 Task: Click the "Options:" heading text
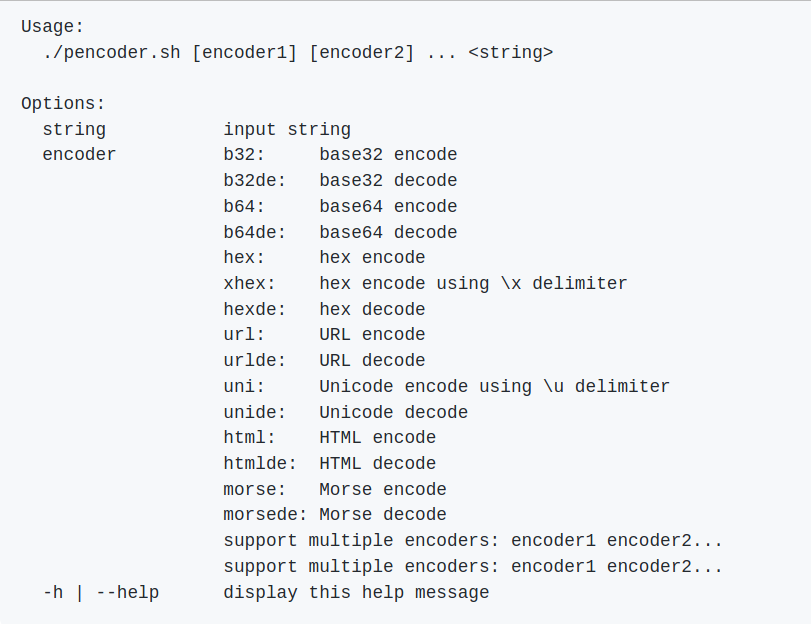coord(63,104)
